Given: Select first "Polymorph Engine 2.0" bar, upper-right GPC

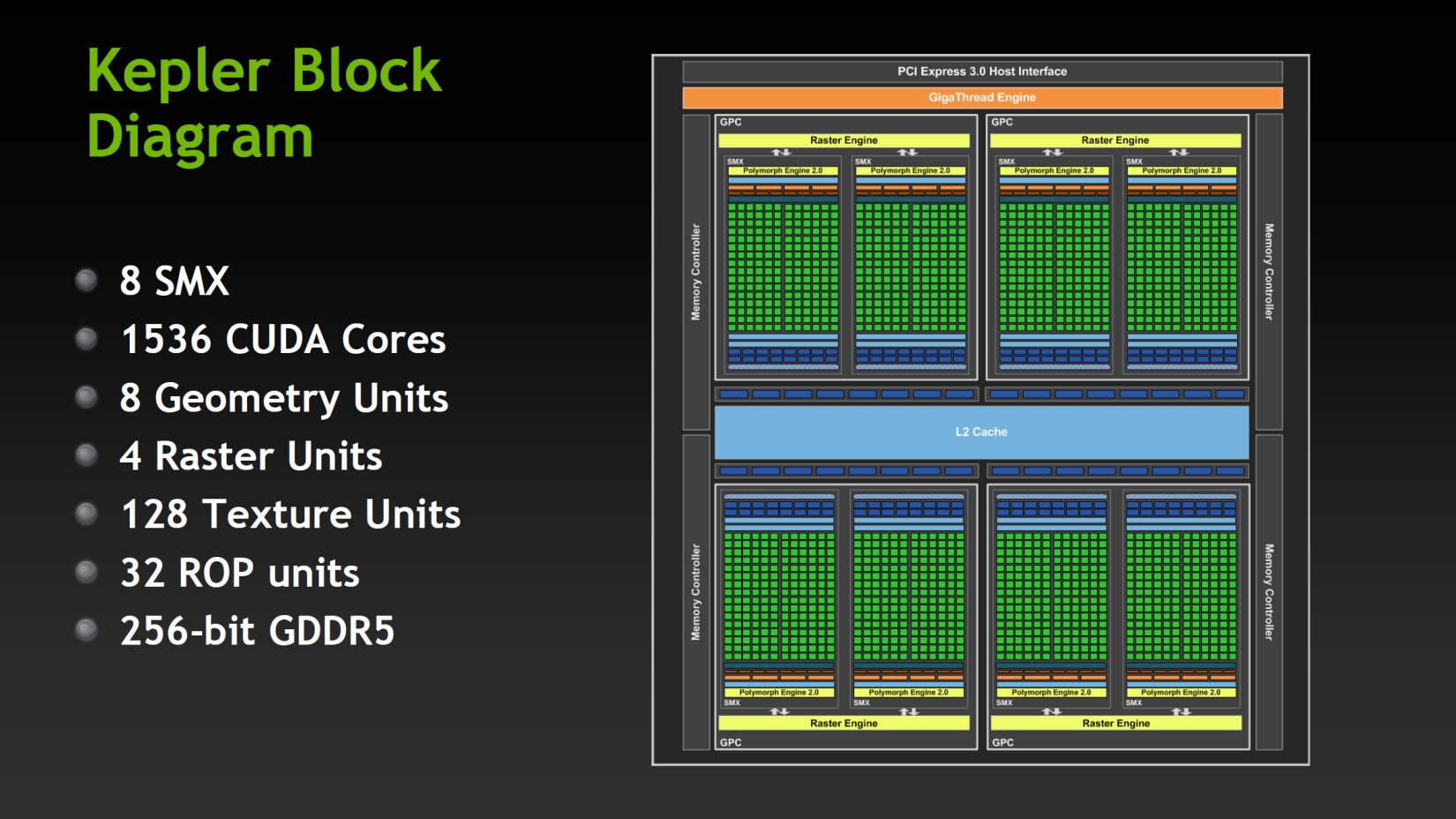Looking at the screenshot, I should pyautogui.click(x=1054, y=170).
